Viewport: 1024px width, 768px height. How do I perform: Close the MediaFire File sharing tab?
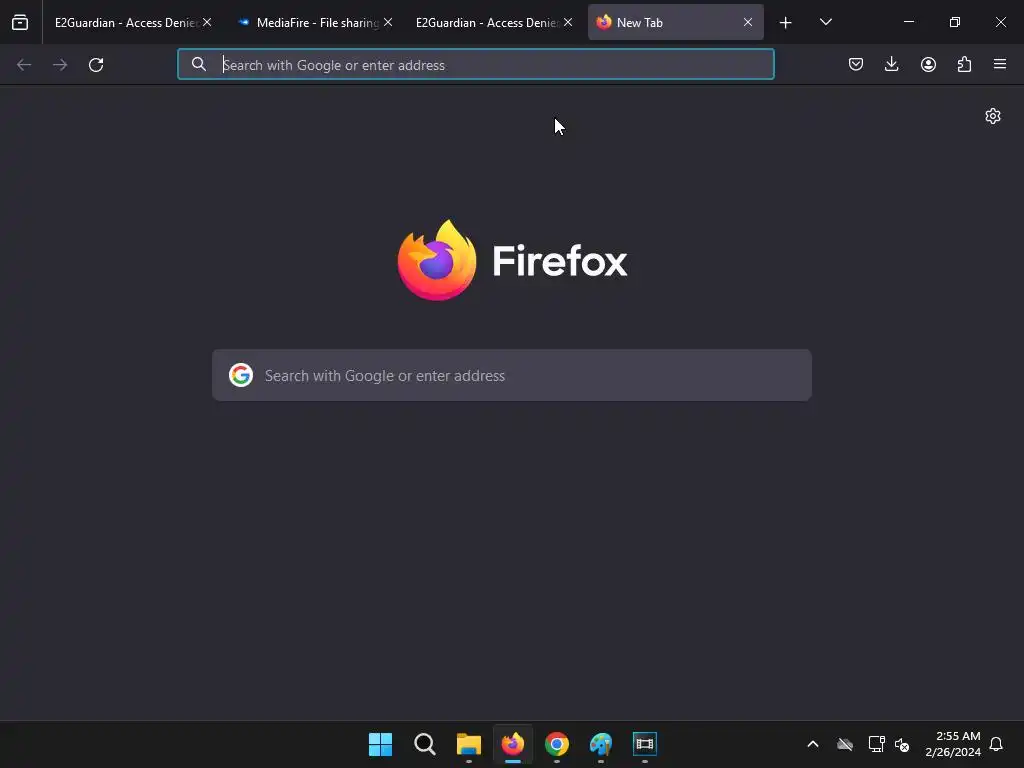click(388, 22)
